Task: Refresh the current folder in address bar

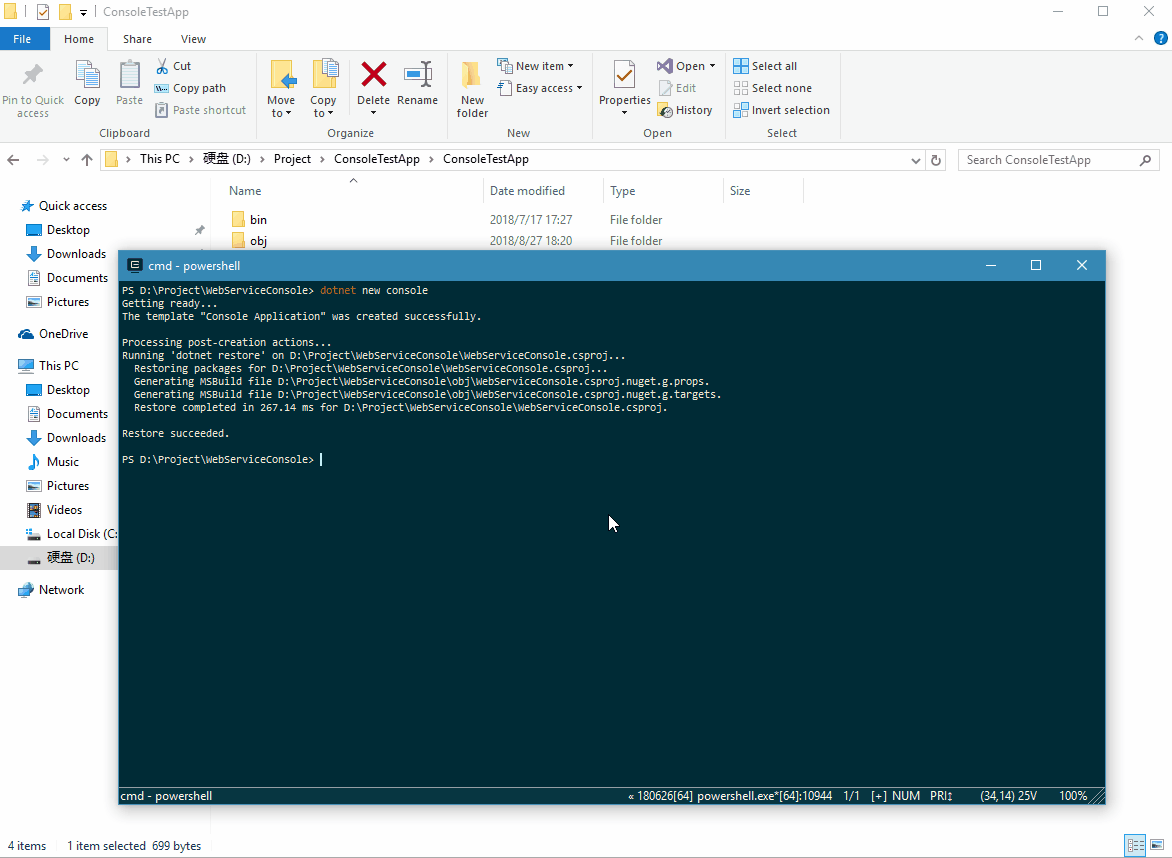Action: point(936,160)
